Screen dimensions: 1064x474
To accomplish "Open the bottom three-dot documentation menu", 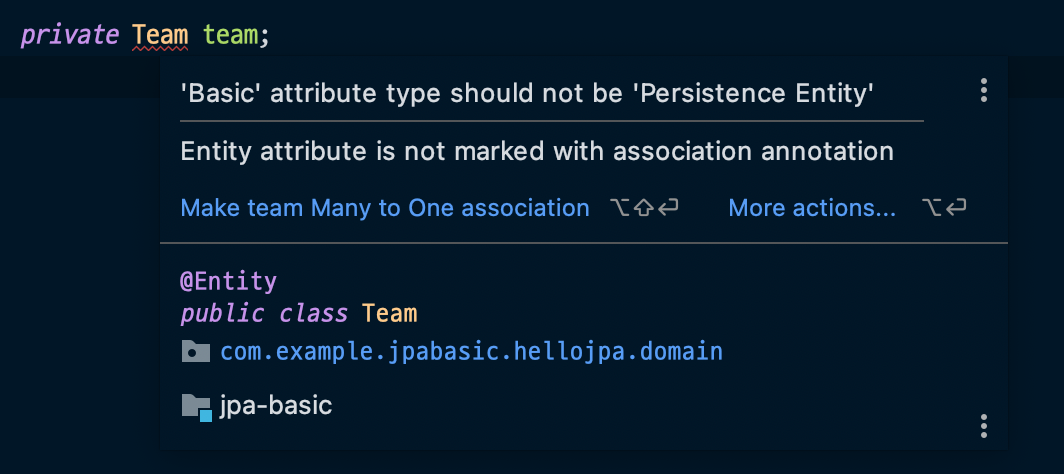I will [x=984, y=426].
